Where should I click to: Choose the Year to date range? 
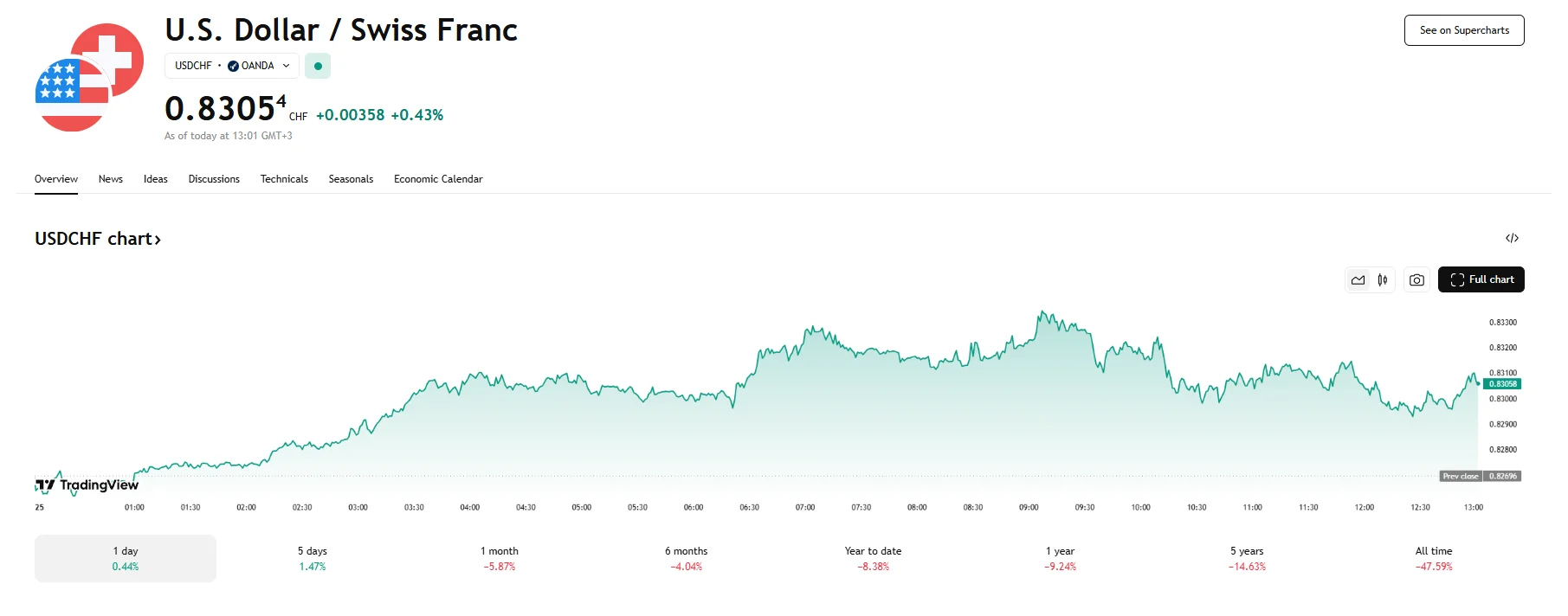tap(873, 558)
